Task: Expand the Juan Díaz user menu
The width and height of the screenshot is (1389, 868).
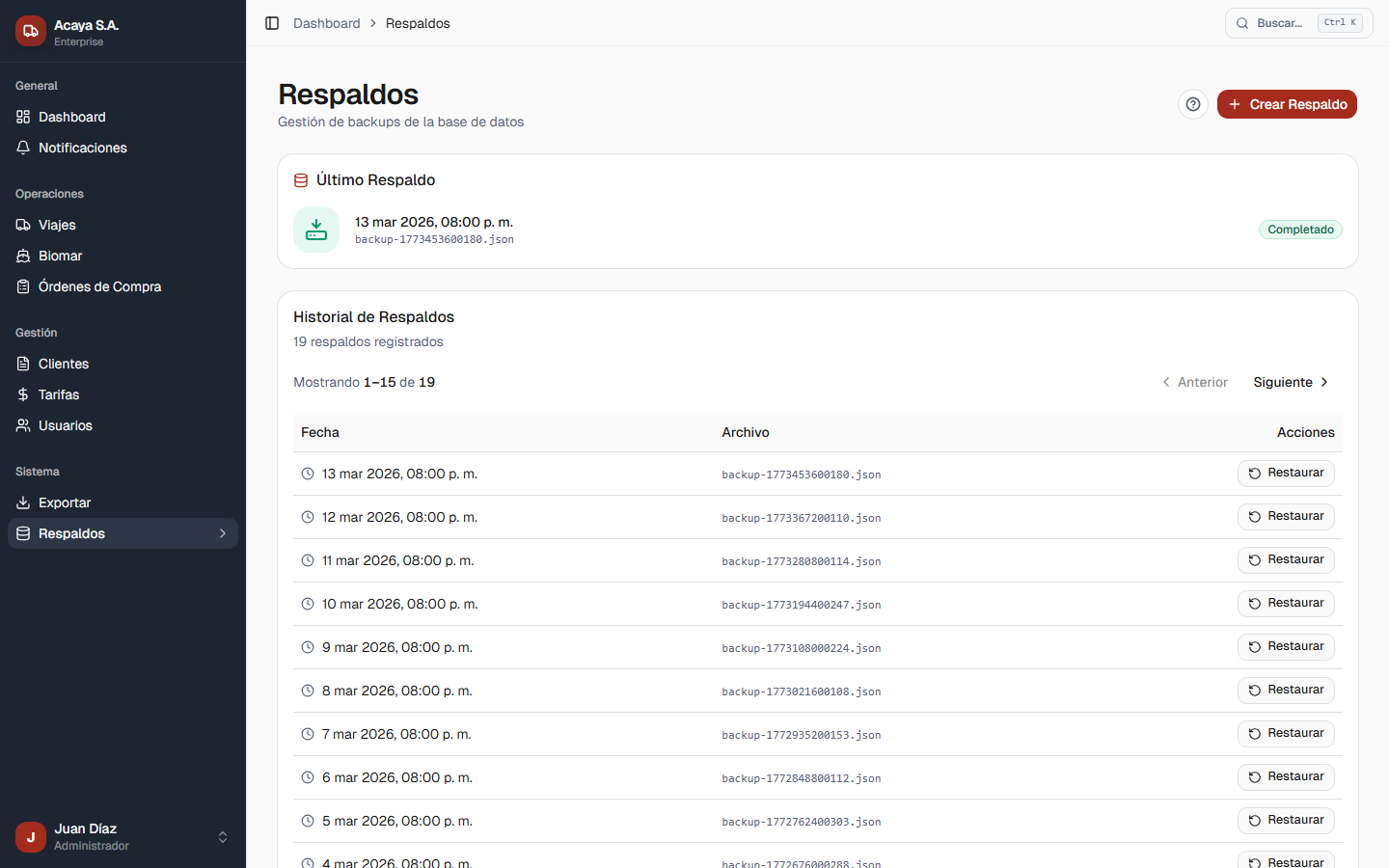Action: pyautogui.click(x=223, y=837)
